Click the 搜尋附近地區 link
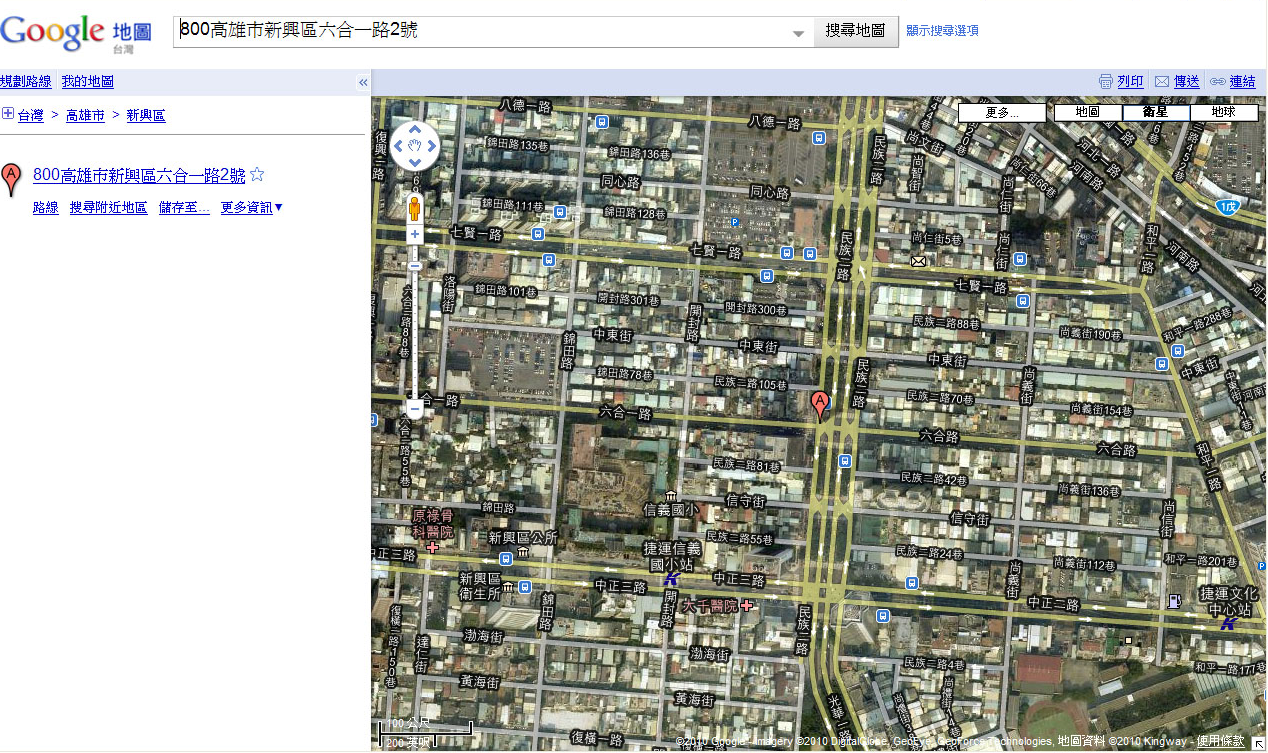This screenshot has height=753, width=1268. (108, 208)
